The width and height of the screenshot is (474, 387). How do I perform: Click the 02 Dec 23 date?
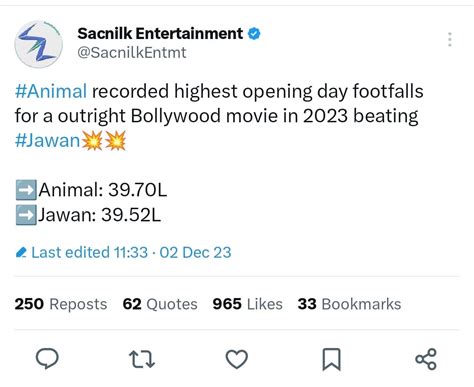coord(195,252)
